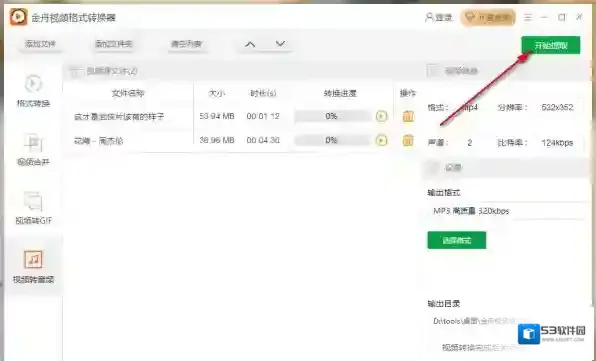
Task: Click the green 选择格式 choose format button
Action: coord(457,240)
